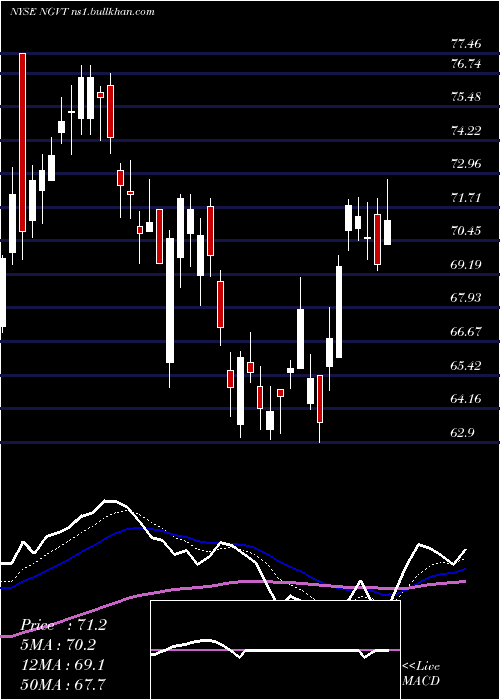
Task: Click the 72.96 price level label
Action: 466,164
